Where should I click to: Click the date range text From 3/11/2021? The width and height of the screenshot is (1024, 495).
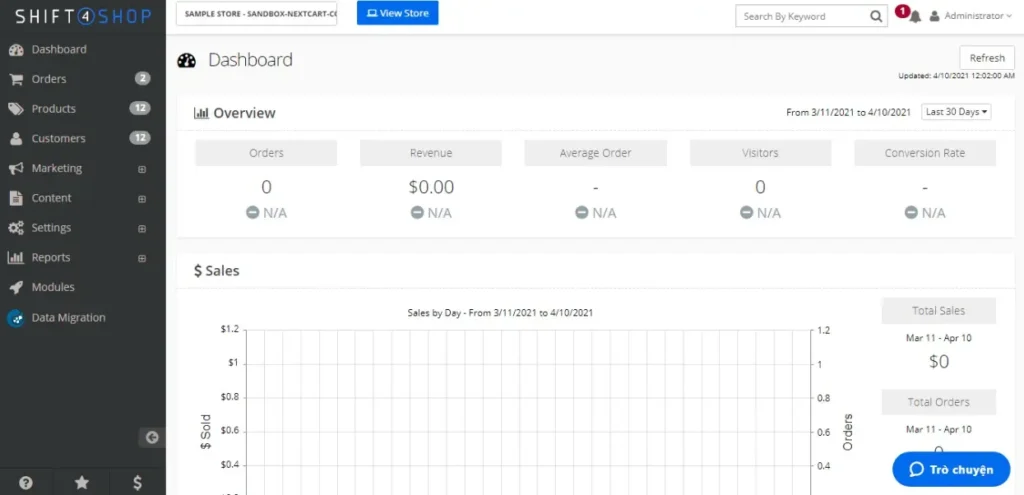pos(848,112)
